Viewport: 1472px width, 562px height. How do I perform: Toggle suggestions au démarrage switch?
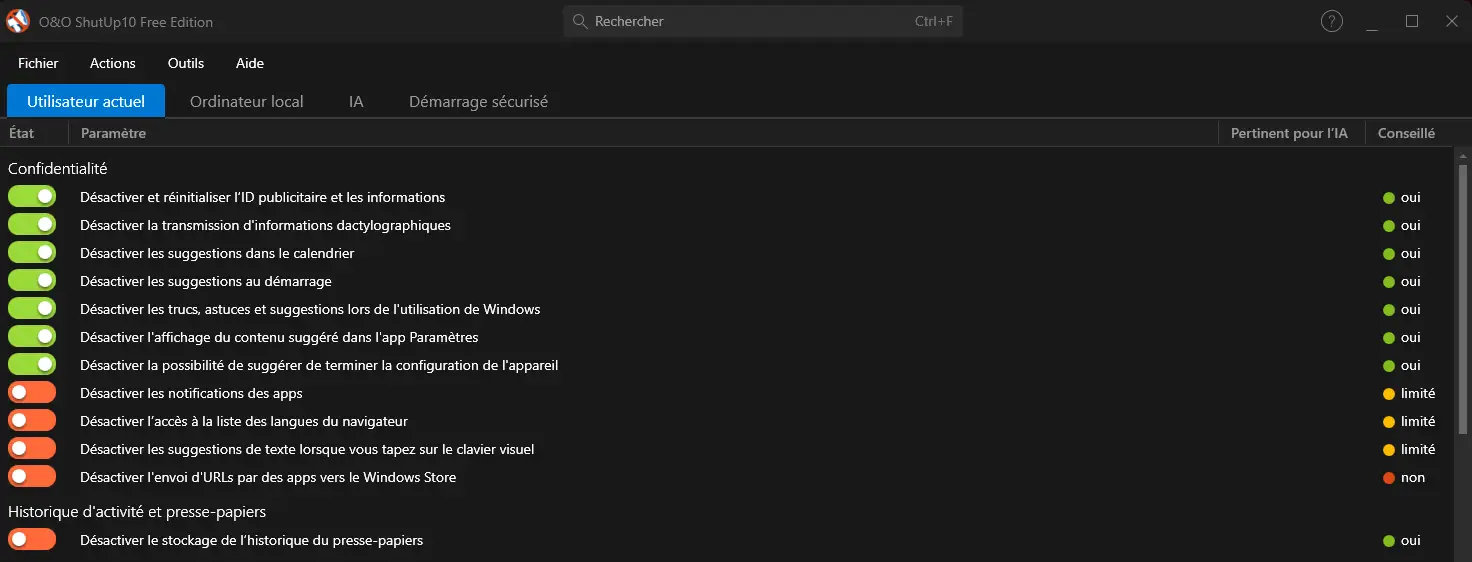click(32, 281)
